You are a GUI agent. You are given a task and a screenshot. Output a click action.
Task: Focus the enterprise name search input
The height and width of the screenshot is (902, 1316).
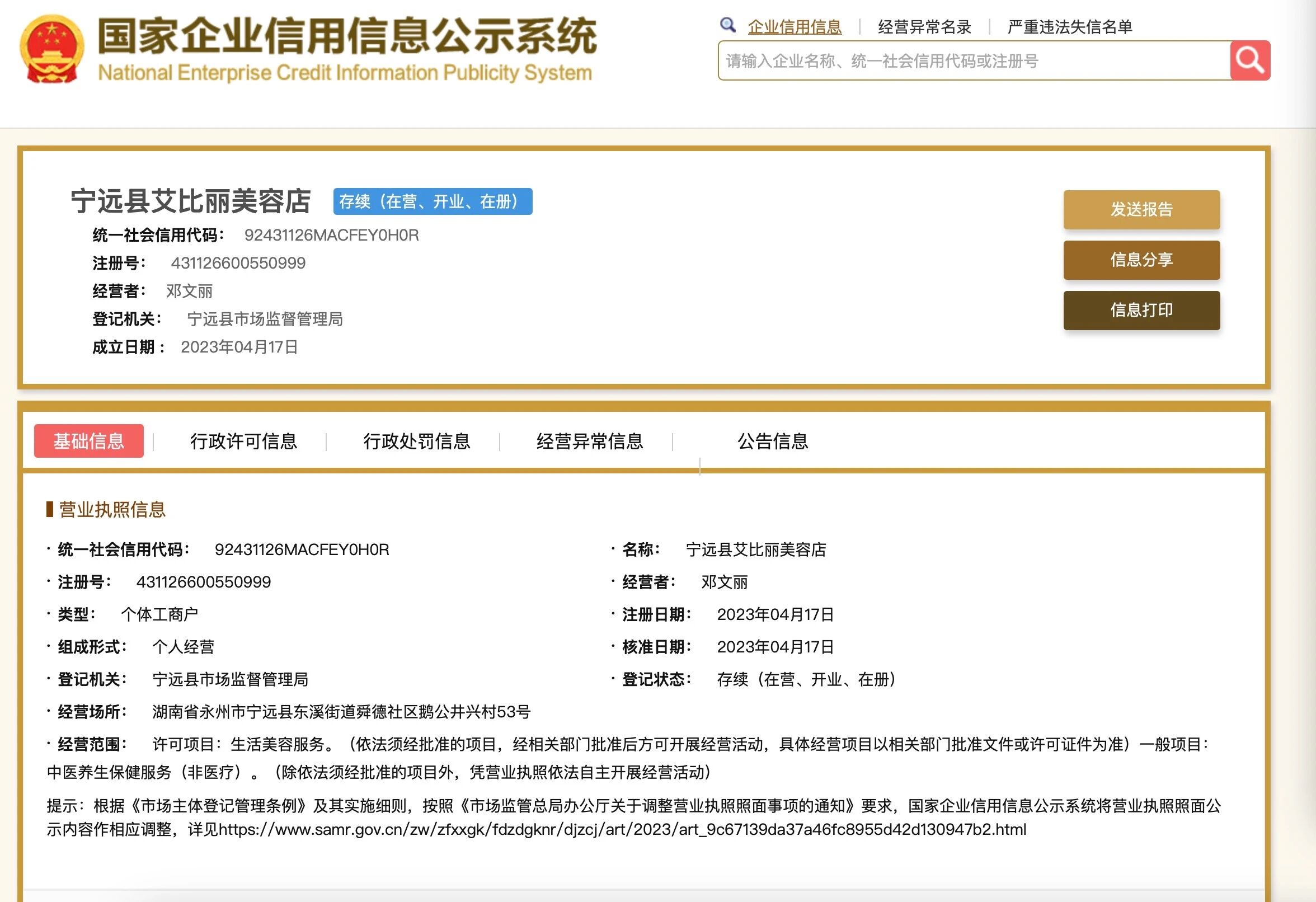point(974,60)
